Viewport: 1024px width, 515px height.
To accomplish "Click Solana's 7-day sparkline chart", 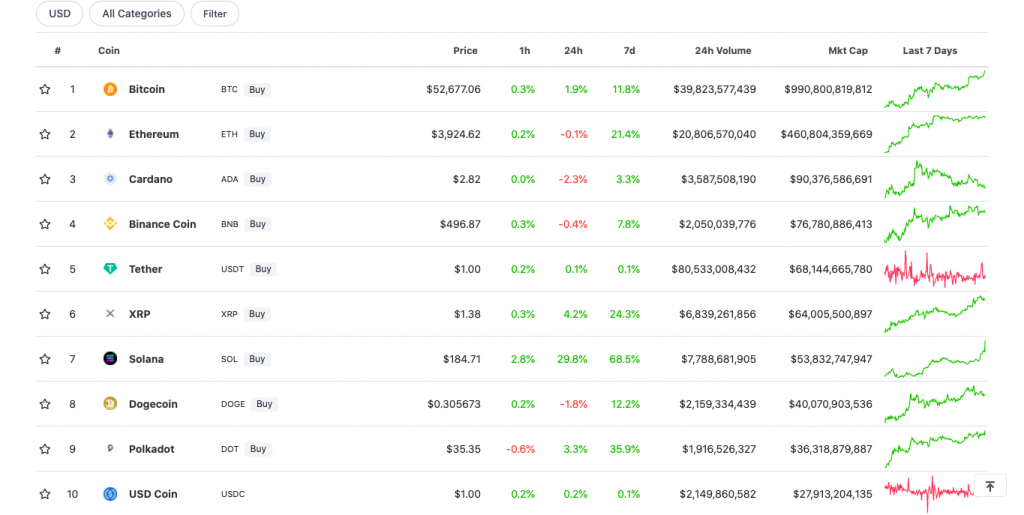I will [x=935, y=359].
